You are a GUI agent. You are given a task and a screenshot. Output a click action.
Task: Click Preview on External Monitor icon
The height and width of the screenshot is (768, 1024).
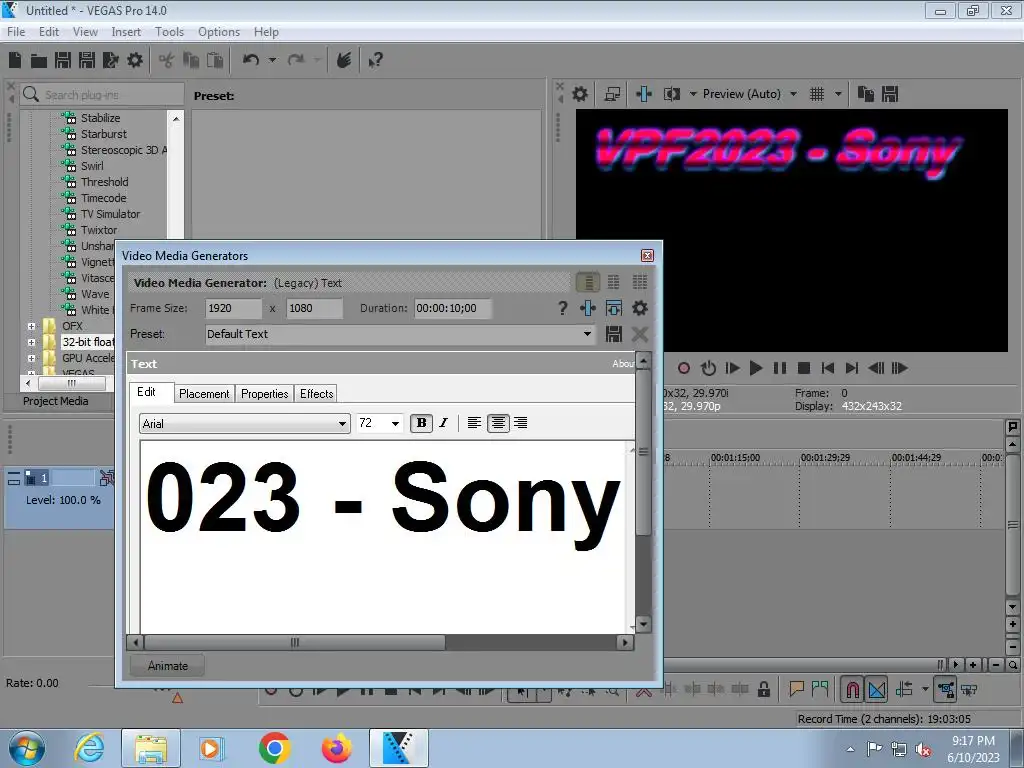612,95
